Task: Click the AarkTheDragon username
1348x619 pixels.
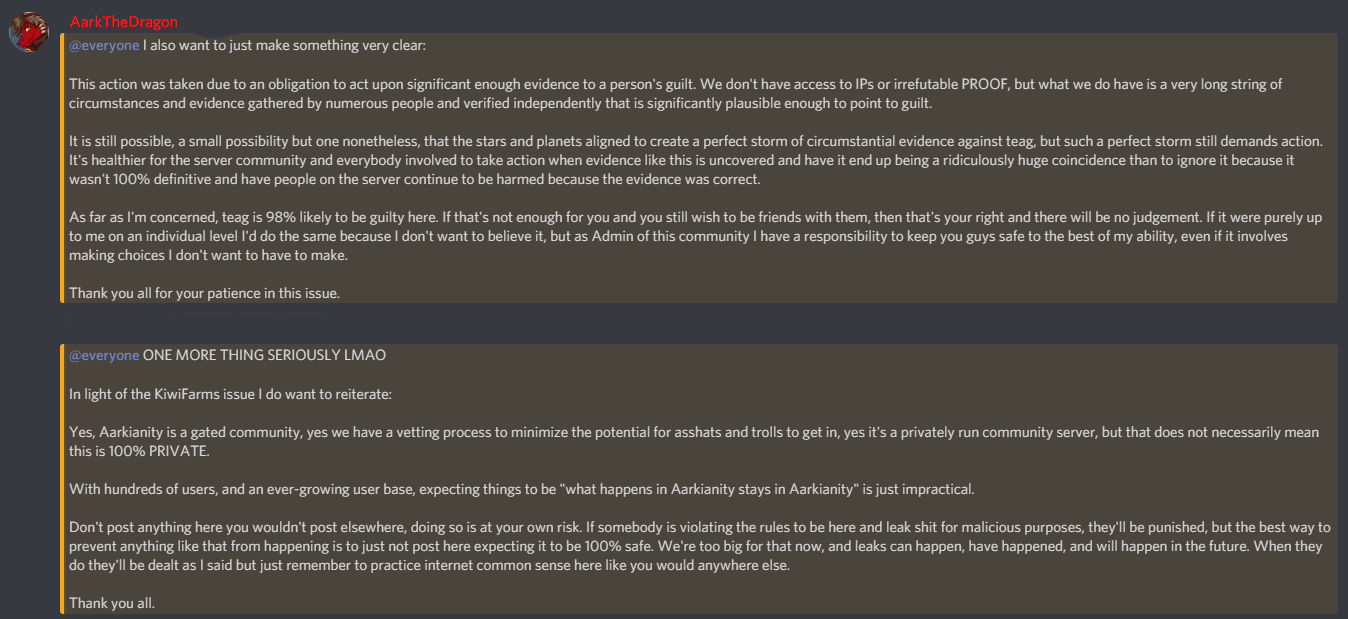Action: pos(124,22)
